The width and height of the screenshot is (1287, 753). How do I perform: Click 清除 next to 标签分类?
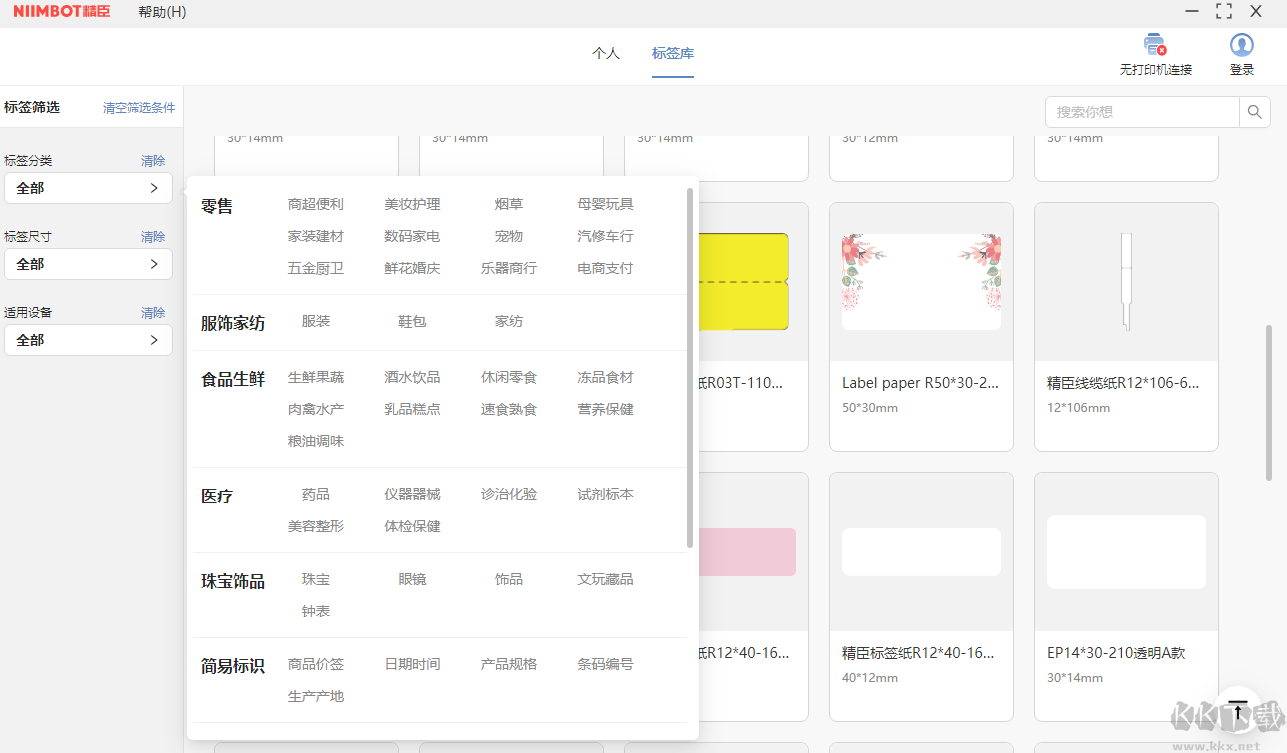coord(152,160)
